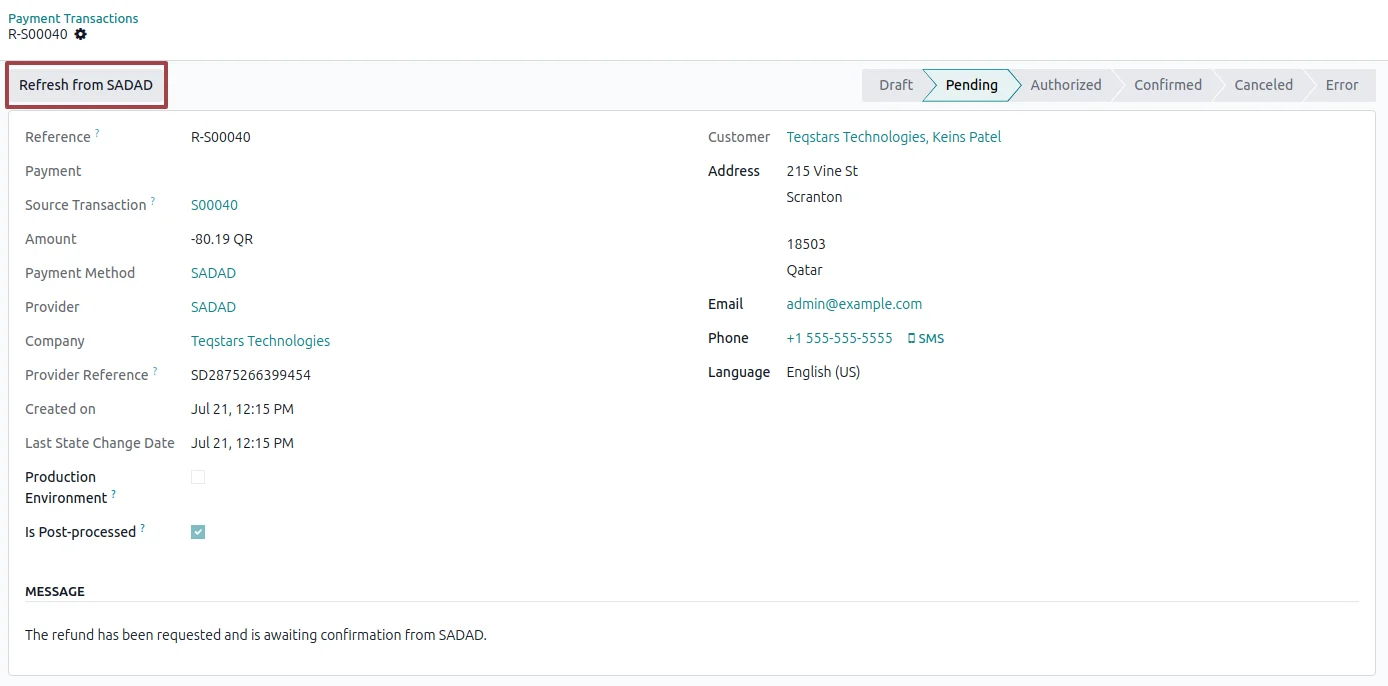This screenshot has width=1388, height=686.
Task: Open the gear actions menu beside R-S00040
Action: [81, 34]
